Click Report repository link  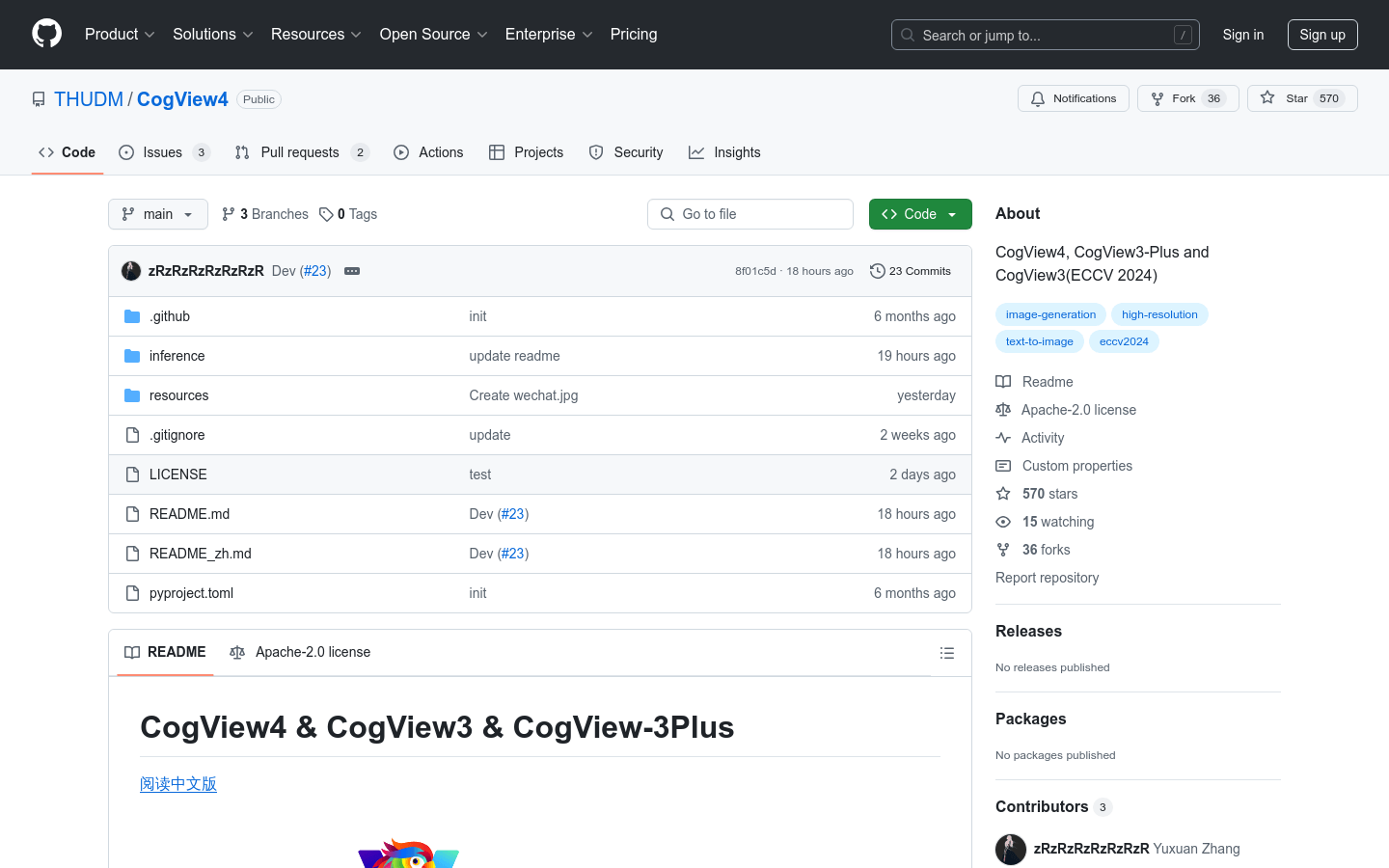point(1047,578)
